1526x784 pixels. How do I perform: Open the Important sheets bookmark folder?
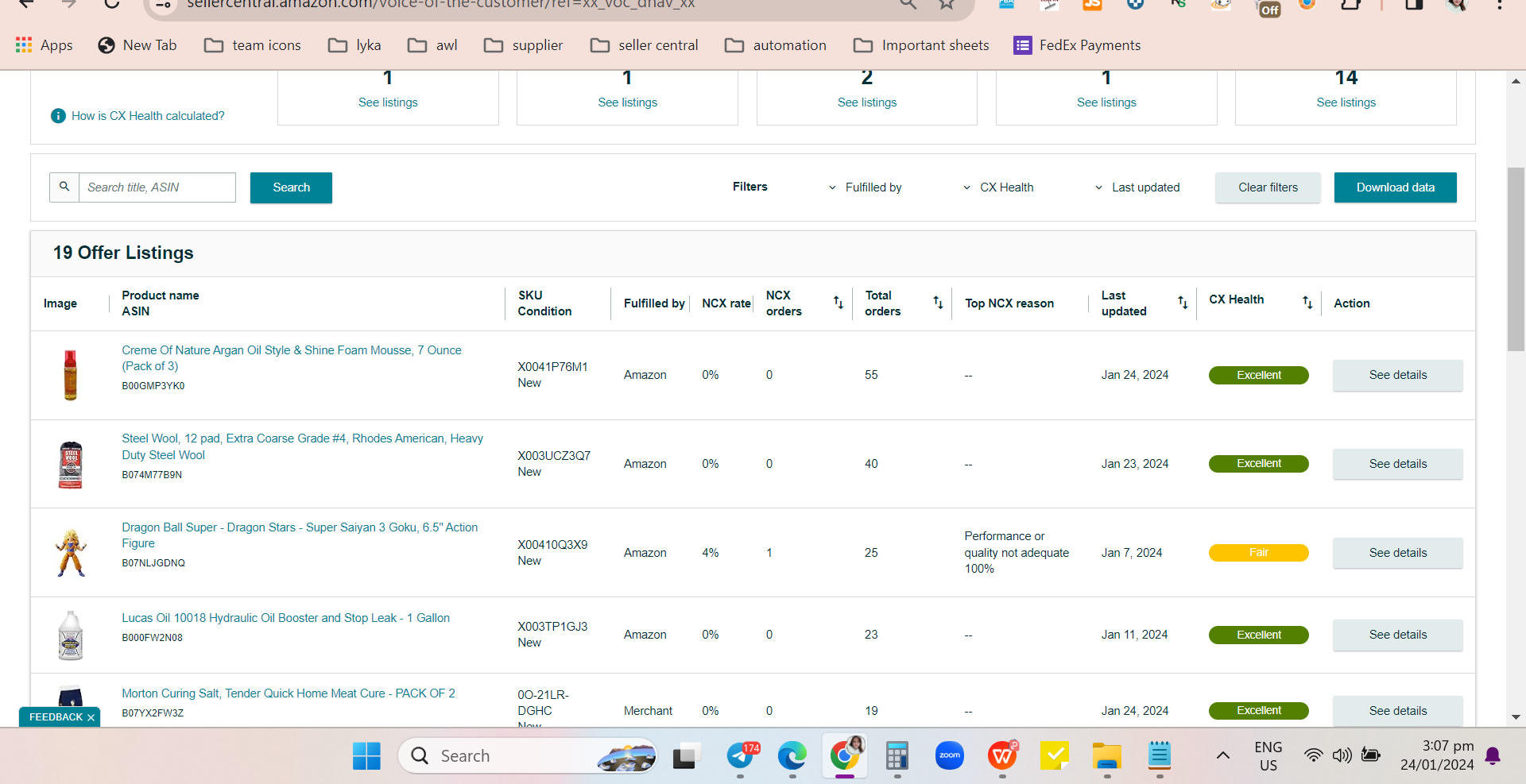pyautogui.click(x=921, y=45)
